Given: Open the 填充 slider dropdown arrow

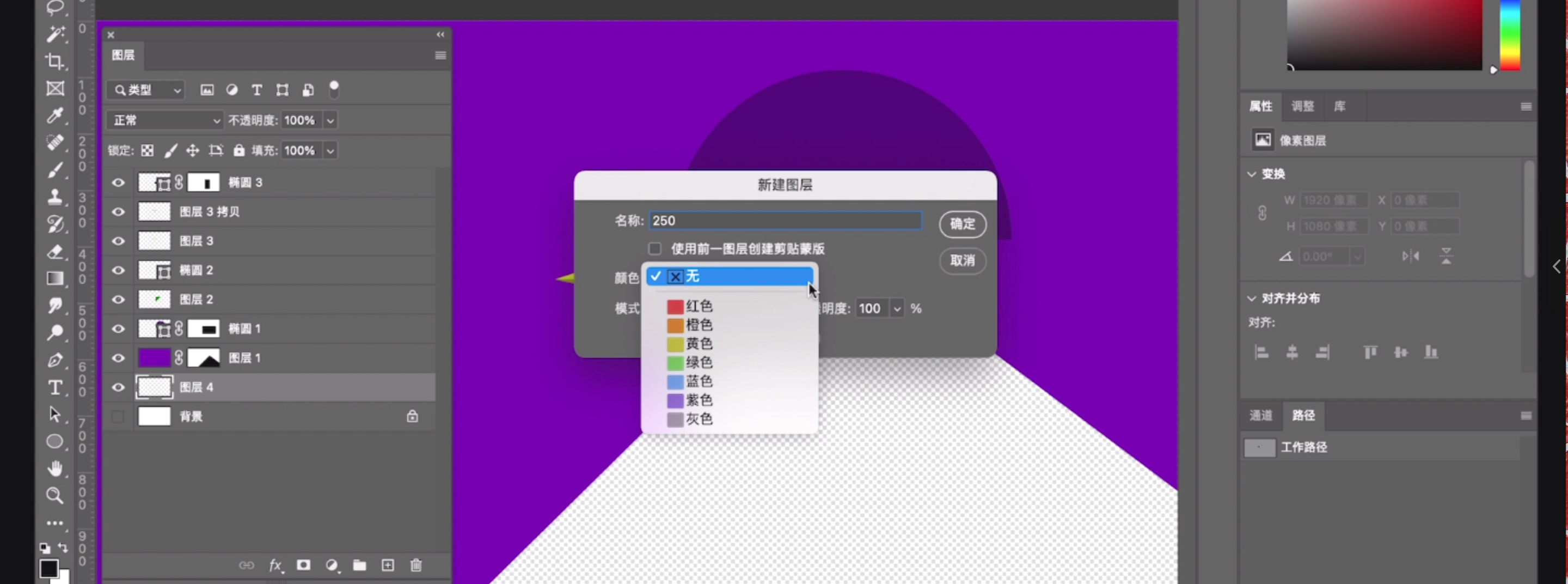Looking at the screenshot, I should click(x=330, y=150).
